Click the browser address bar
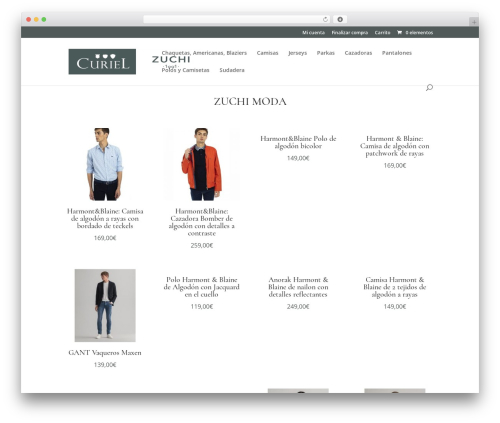Image resolution: width=500 pixels, height=423 pixels. (x=236, y=20)
